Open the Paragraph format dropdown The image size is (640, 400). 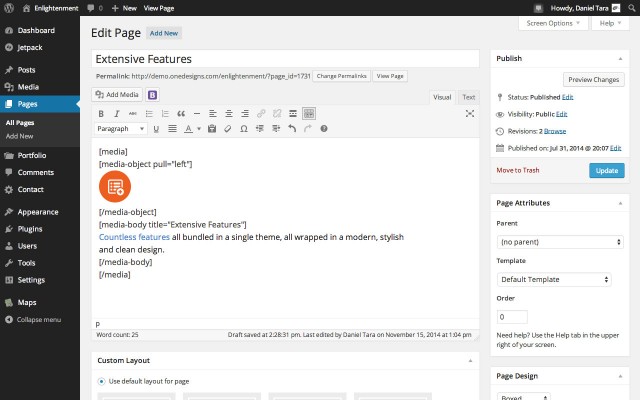(121, 128)
